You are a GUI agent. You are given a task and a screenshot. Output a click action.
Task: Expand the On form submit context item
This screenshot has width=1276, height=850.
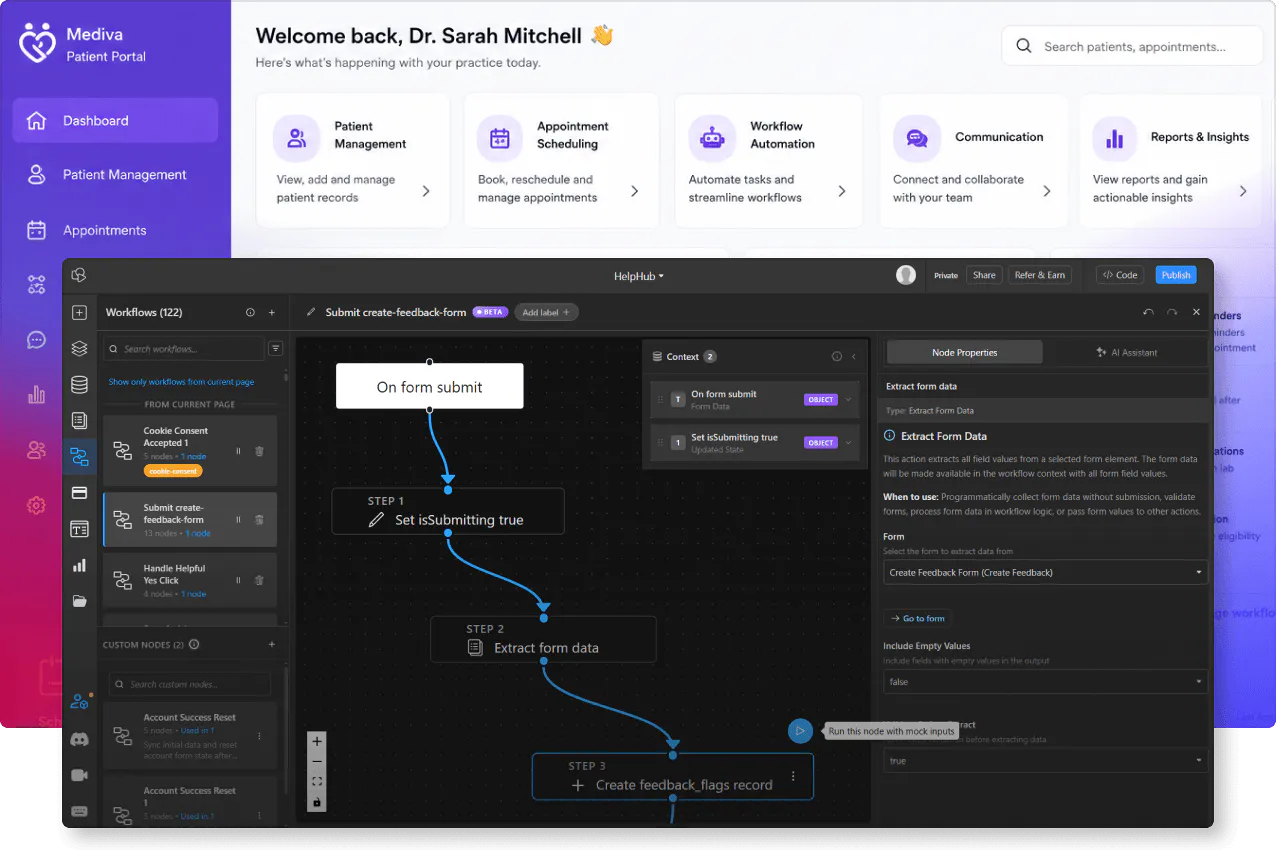[x=848, y=400]
